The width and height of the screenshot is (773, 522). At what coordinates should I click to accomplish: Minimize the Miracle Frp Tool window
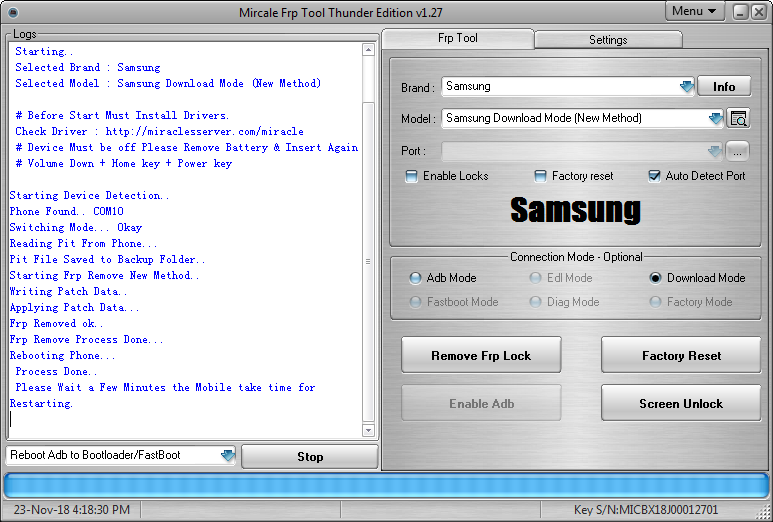coord(740,12)
